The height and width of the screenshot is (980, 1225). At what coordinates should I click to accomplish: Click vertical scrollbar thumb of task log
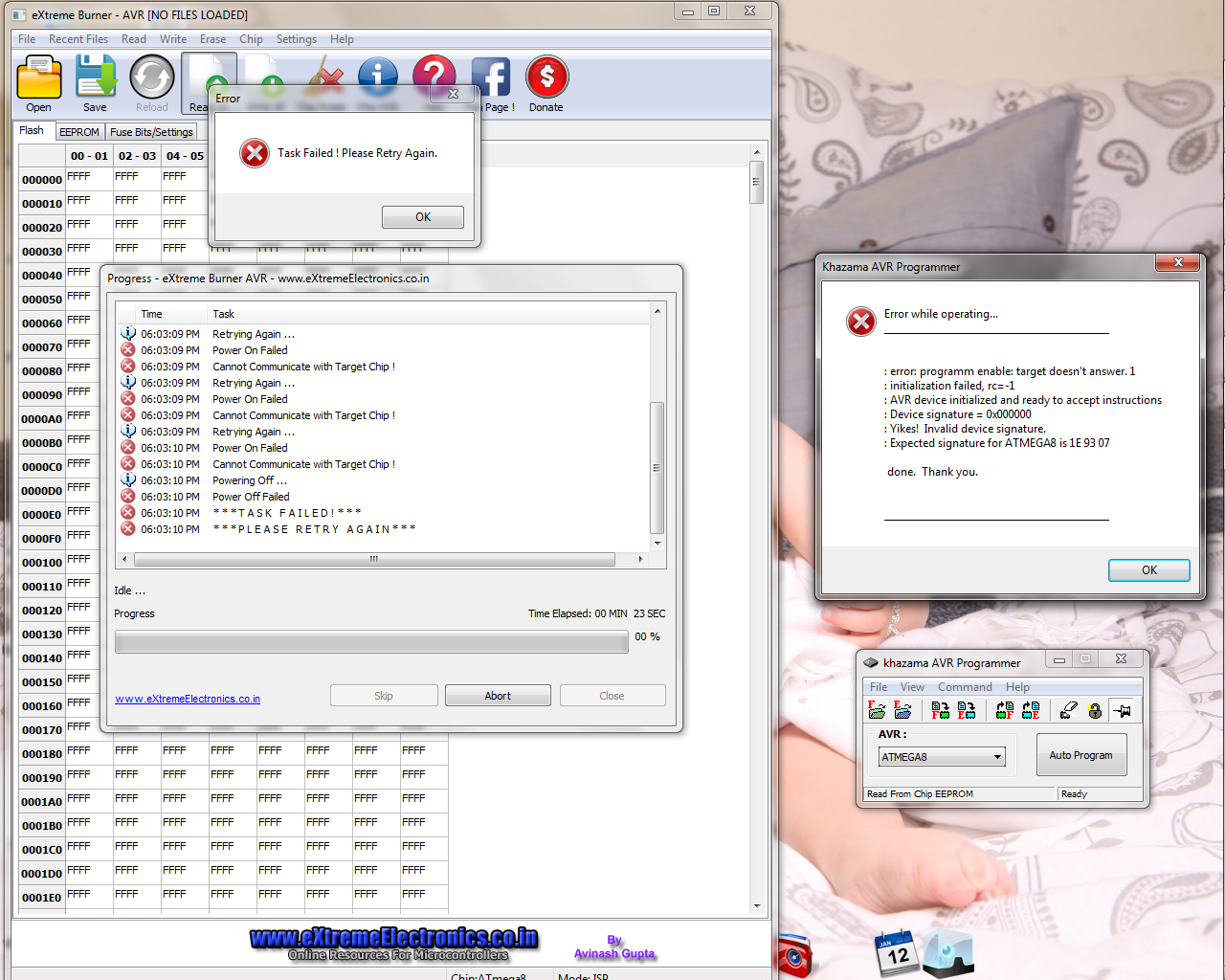click(657, 468)
